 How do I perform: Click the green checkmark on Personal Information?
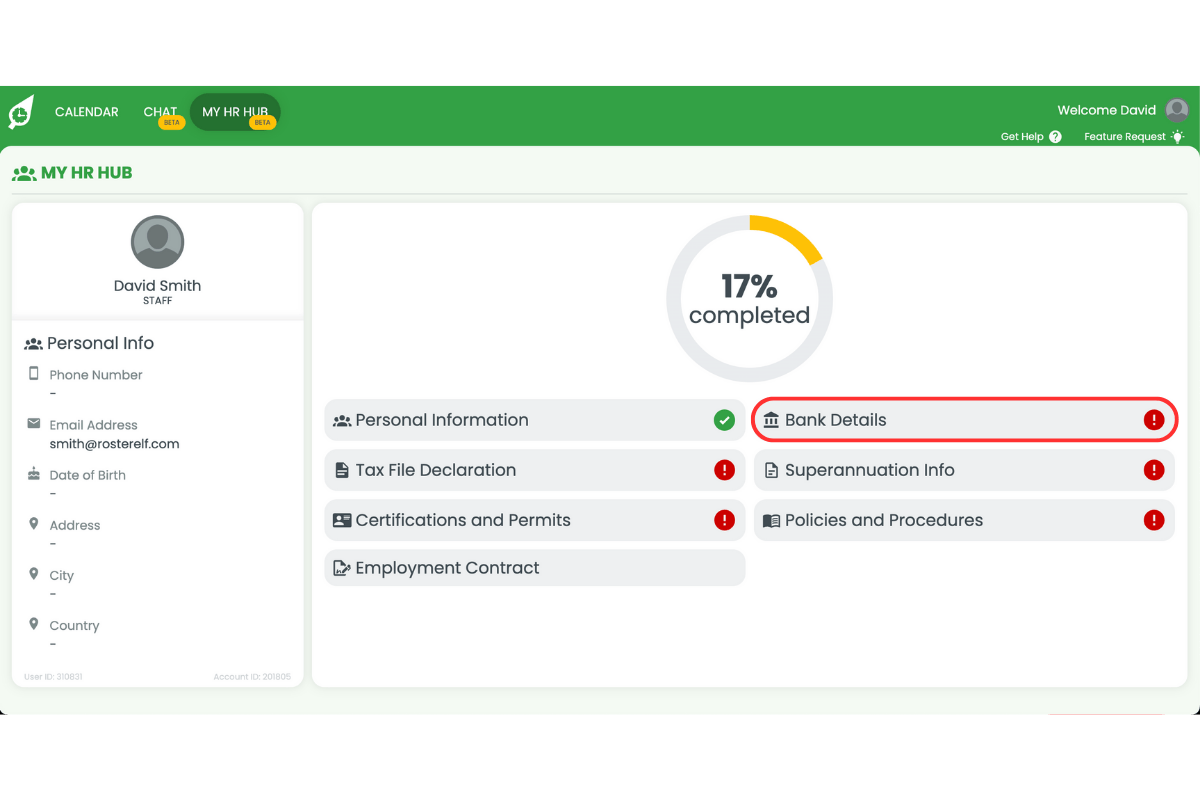pos(724,420)
